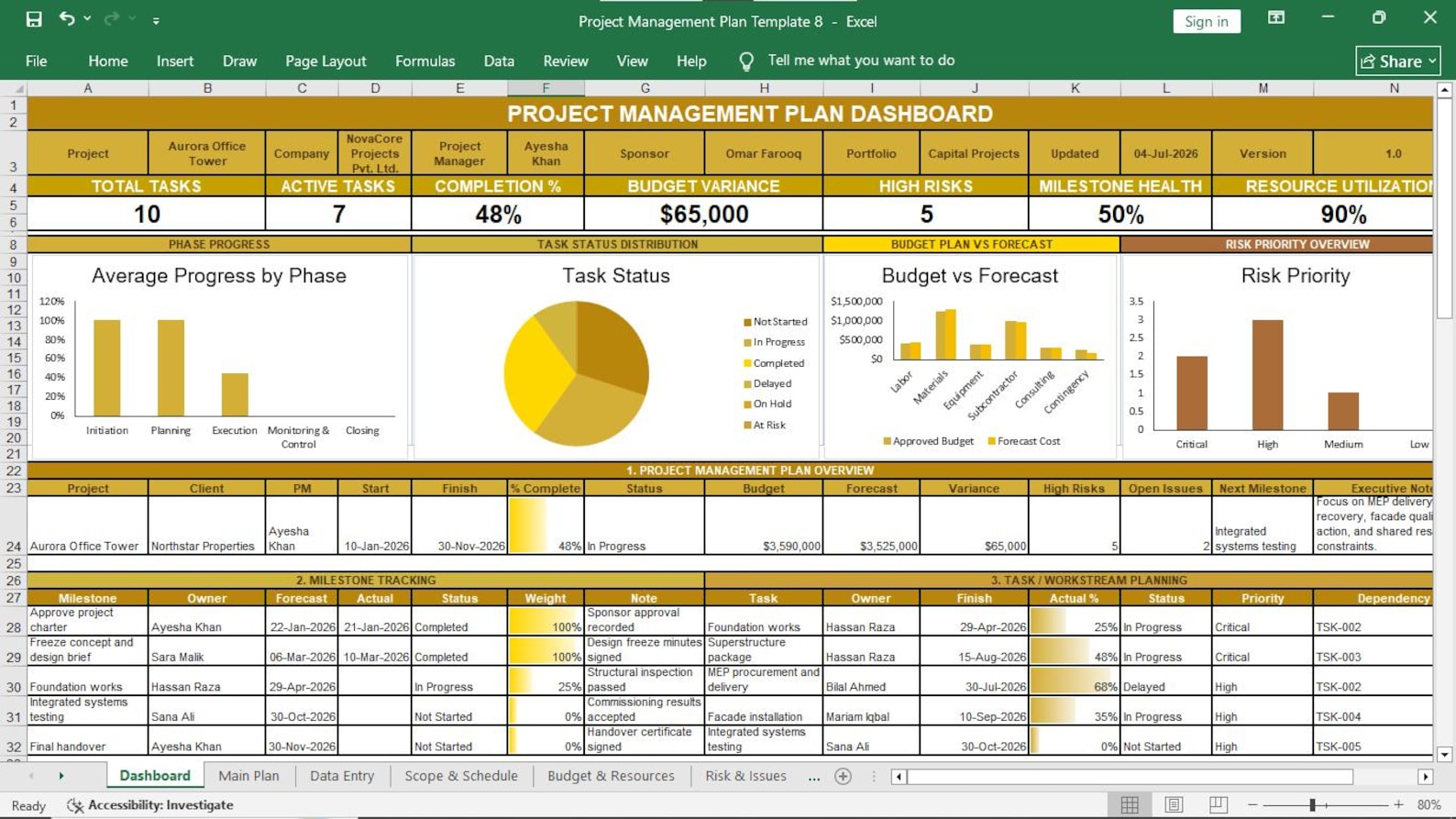This screenshot has width=1456, height=819.
Task: Switch to the Dashboard sheet tab
Action: click(x=155, y=776)
